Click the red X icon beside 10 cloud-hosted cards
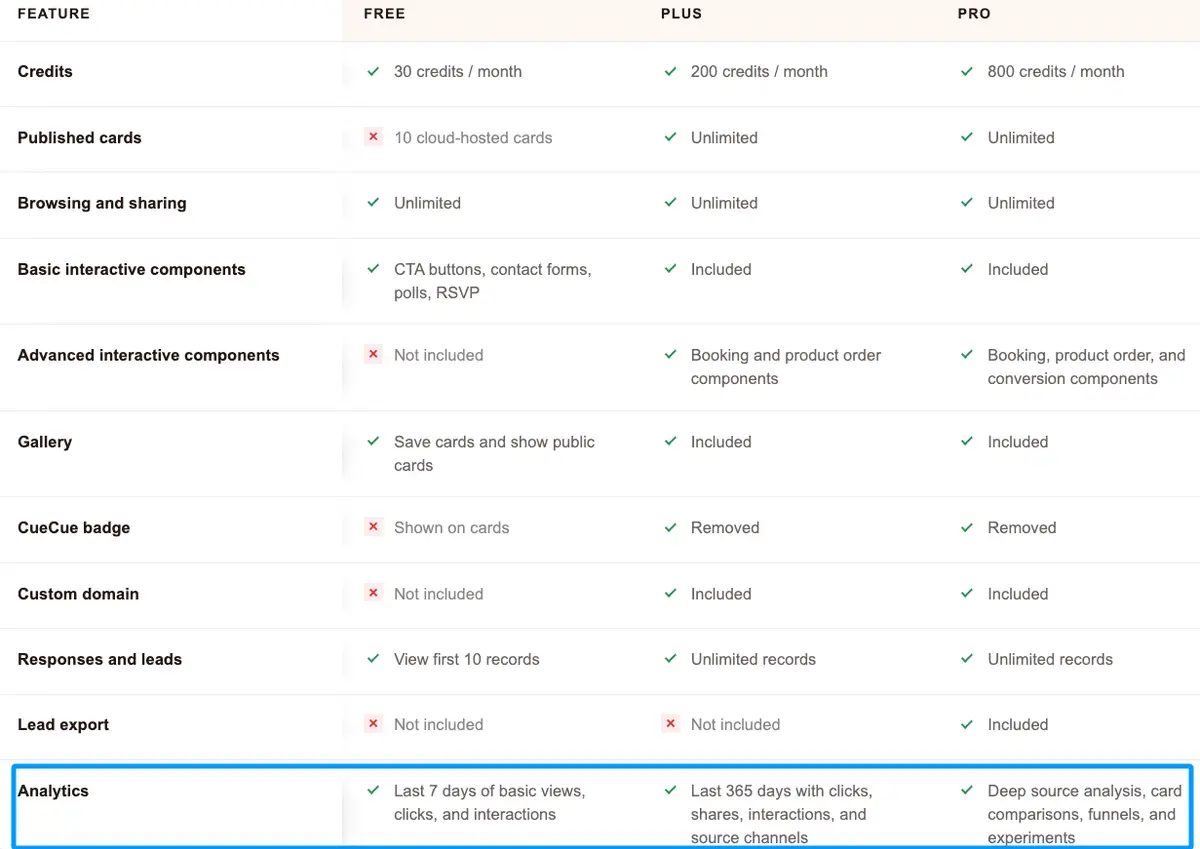This screenshot has height=849, width=1200. [373, 137]
